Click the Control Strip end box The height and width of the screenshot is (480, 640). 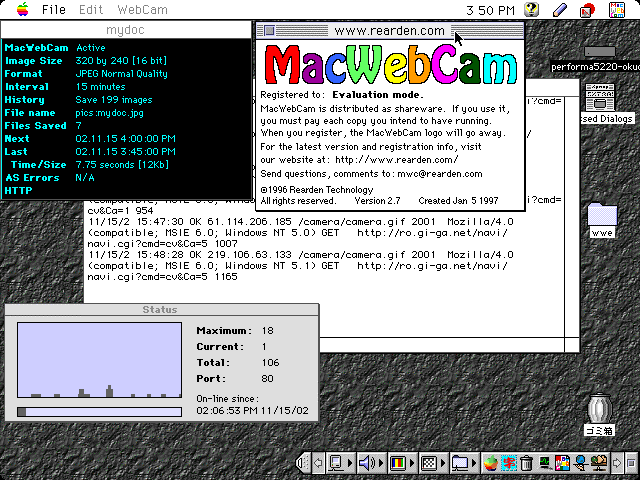[x=631, y=463]
